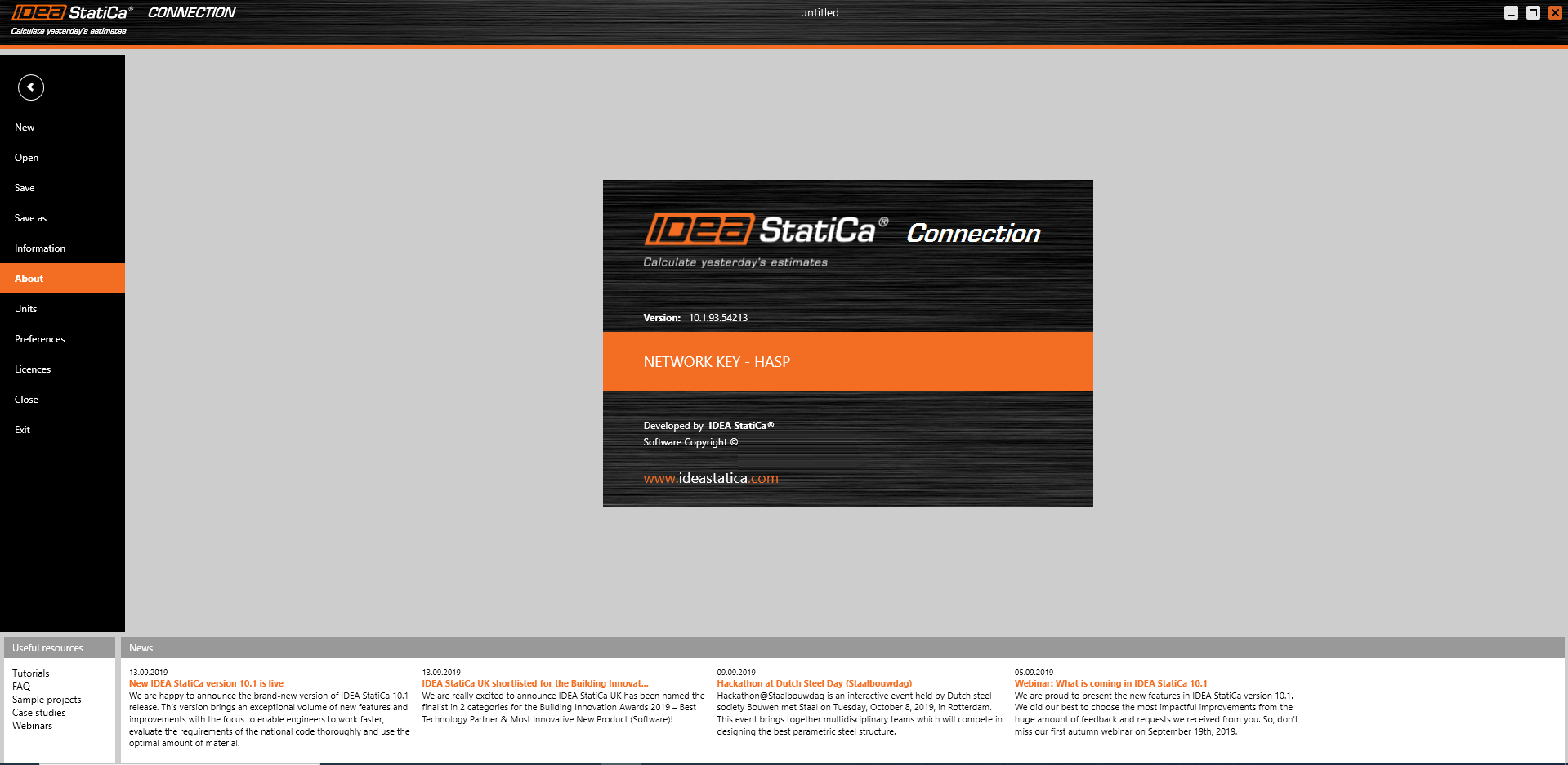
Task: Open Sample projects from Useful resources
Action: click(x=47, y=700)
